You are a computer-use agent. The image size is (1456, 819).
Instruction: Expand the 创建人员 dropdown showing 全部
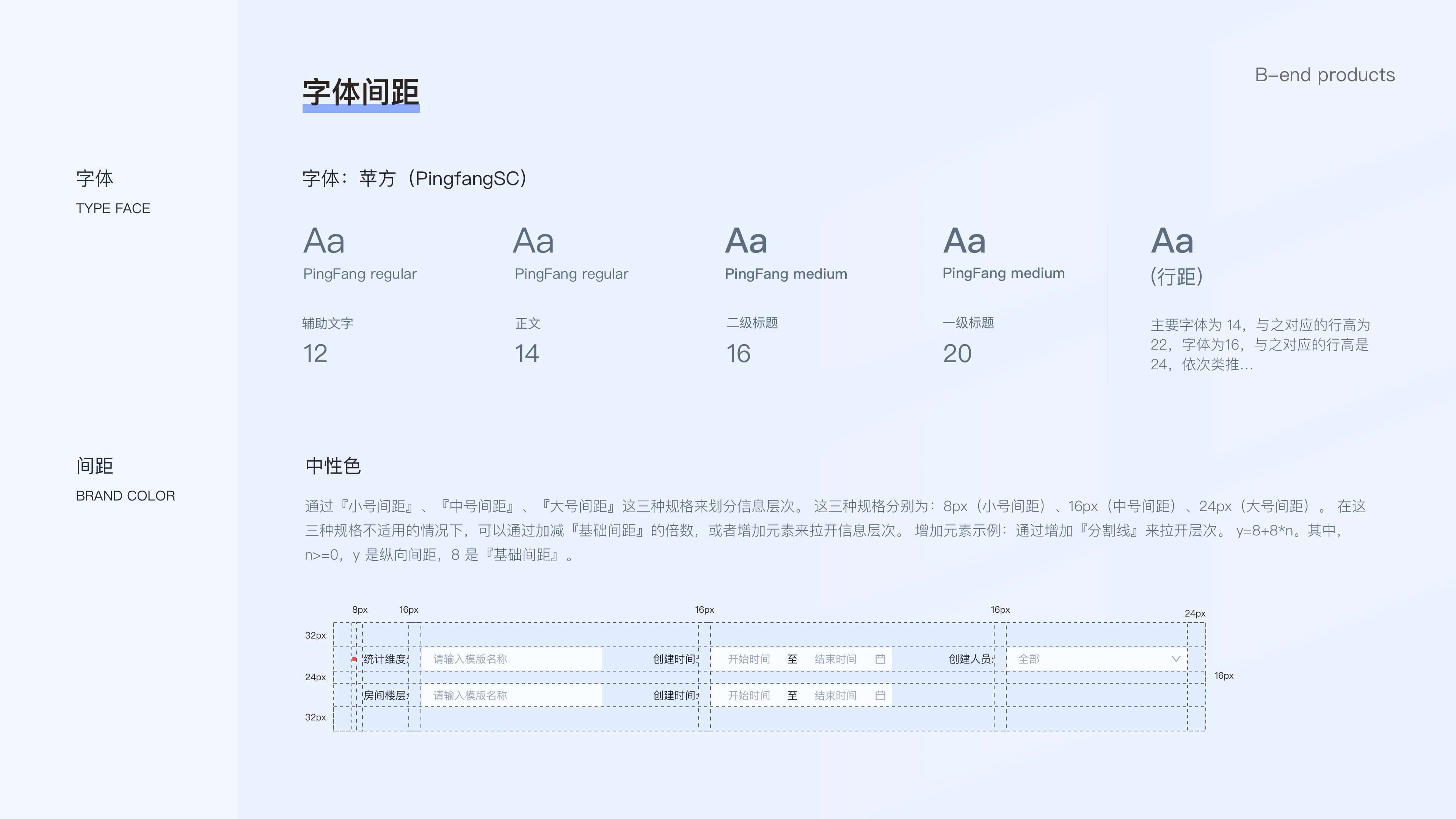[1097, 659]
